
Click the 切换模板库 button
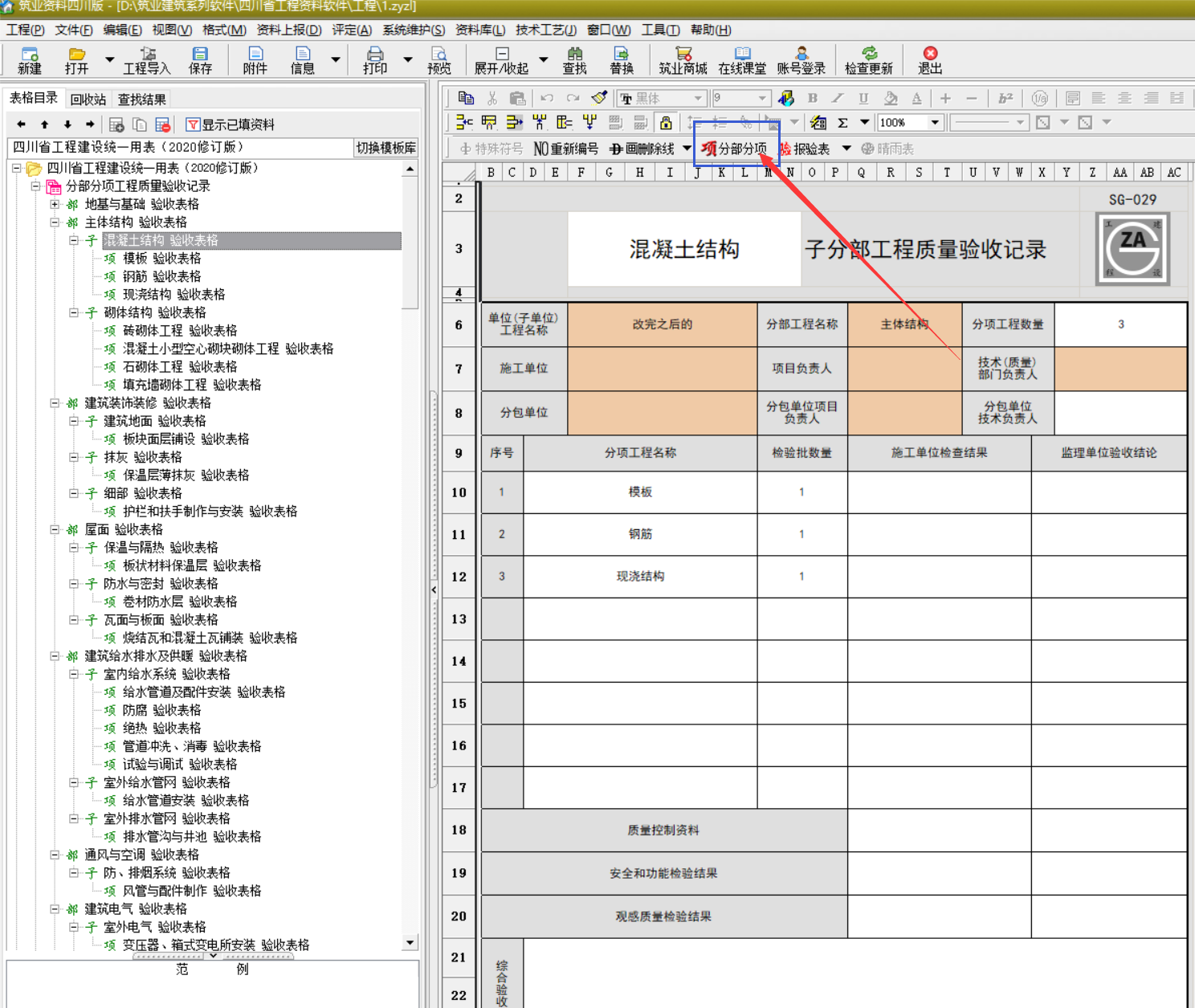386,148
